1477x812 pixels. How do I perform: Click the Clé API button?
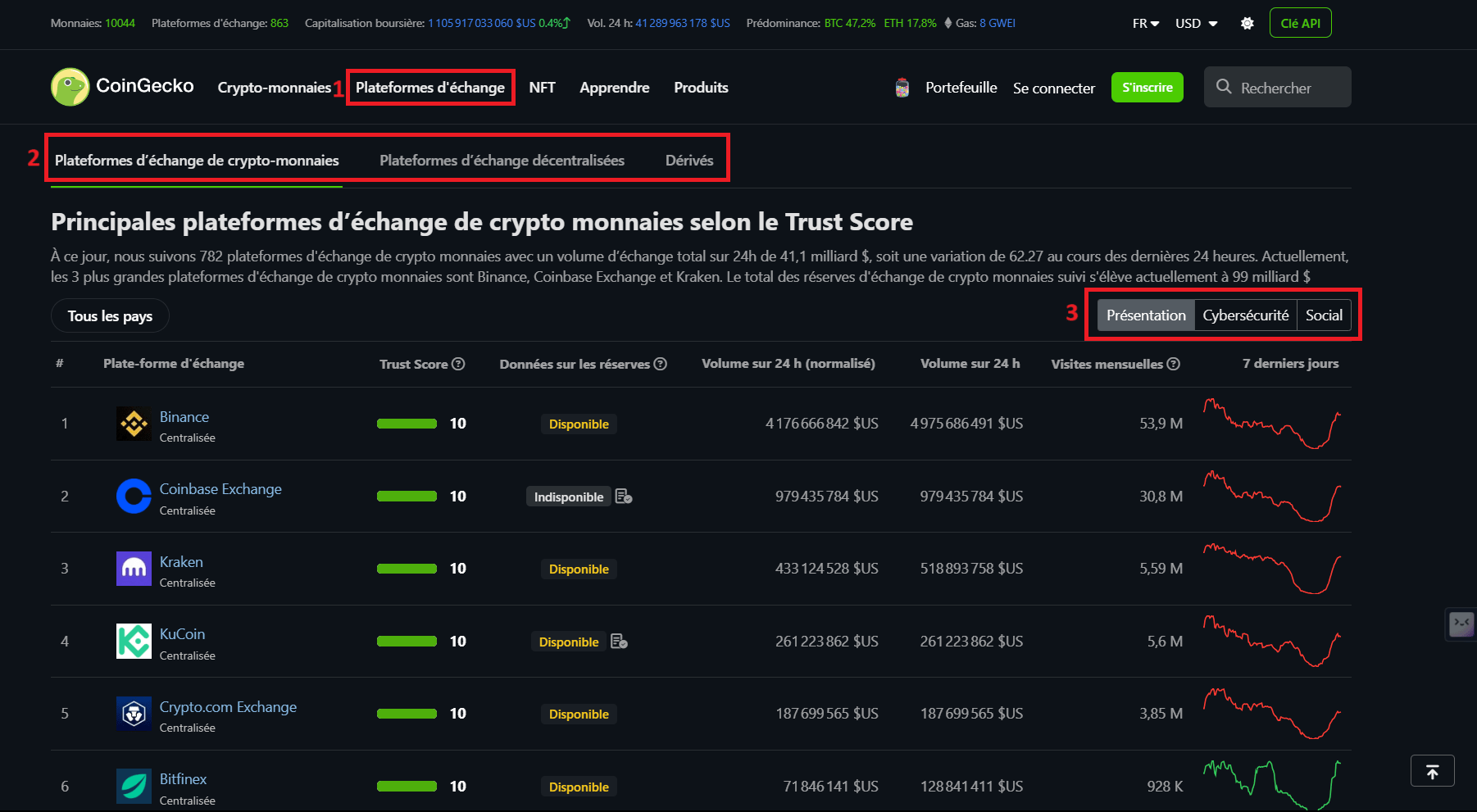tap(1300, 23)
